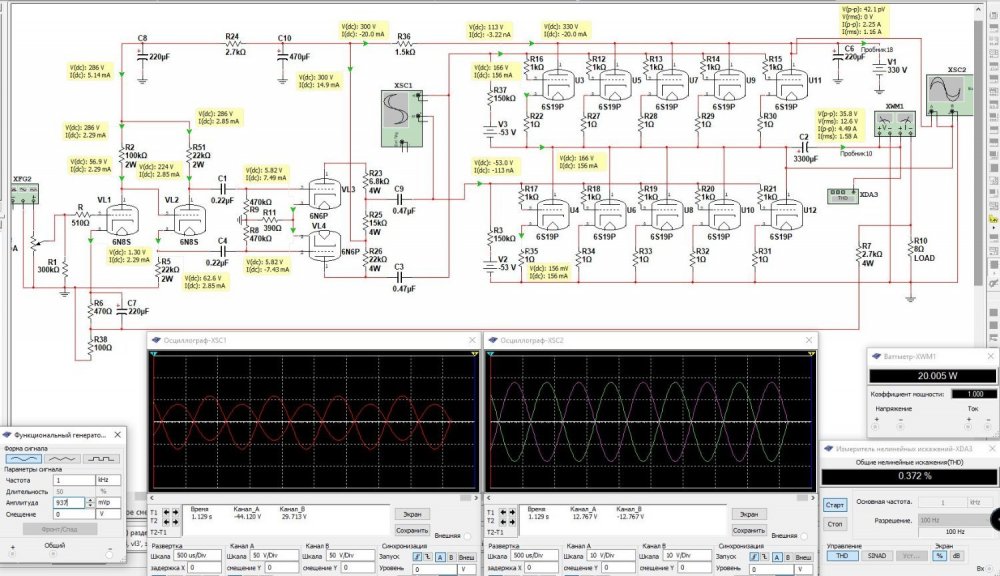Click Сохранить button in XSC1 oscilloscope
The width and height of the screenshot is (1000, 576).
412,530
